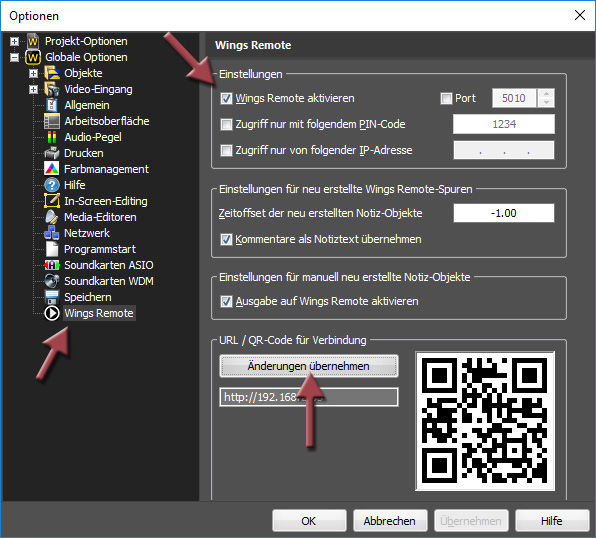The width and height of the screenshot is (596, 538).
Task: Click the Video-Eingang camera icon
Action: (x=52, y=89)
